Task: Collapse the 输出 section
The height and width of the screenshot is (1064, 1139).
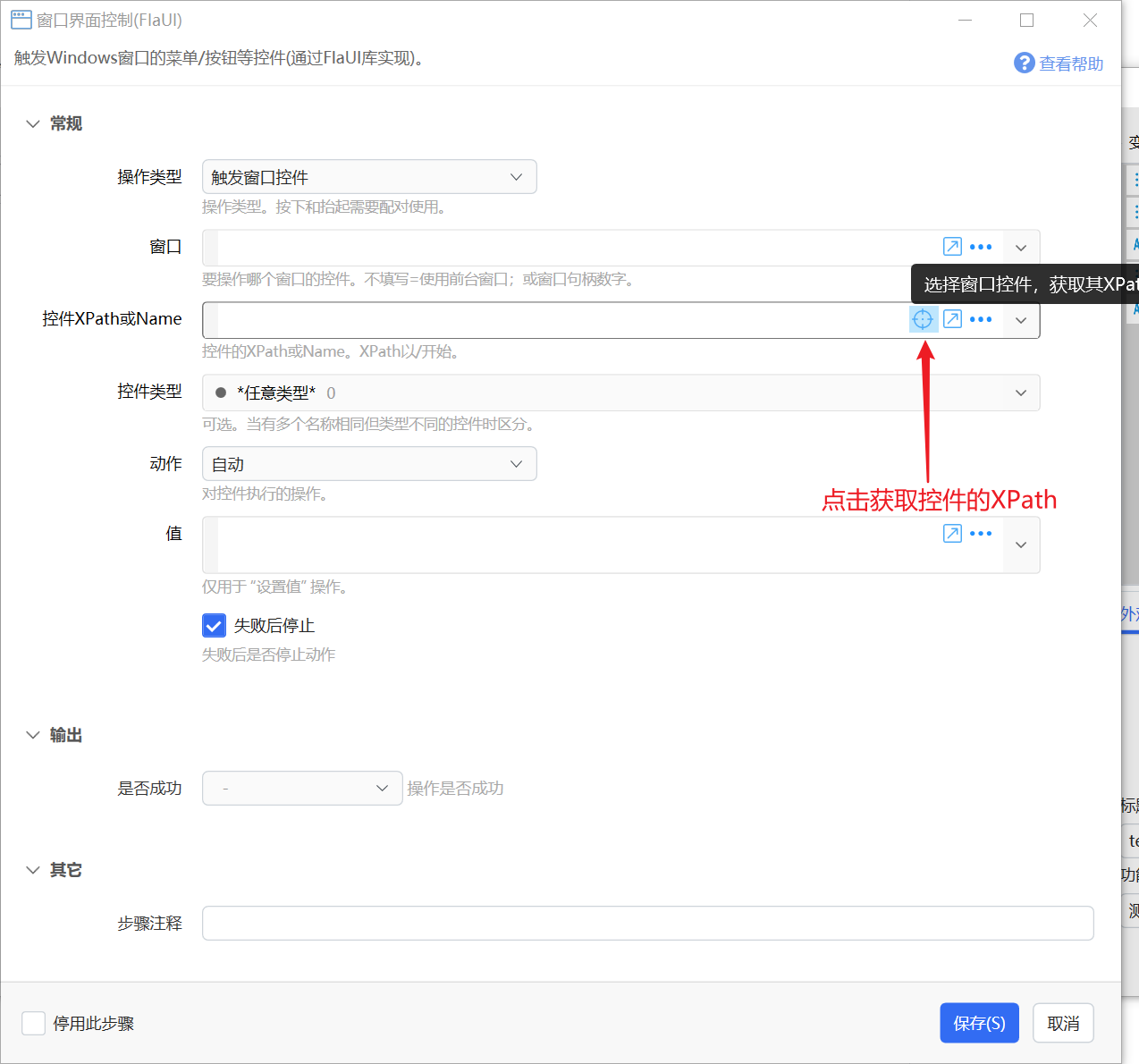Action: click(33, 735)
